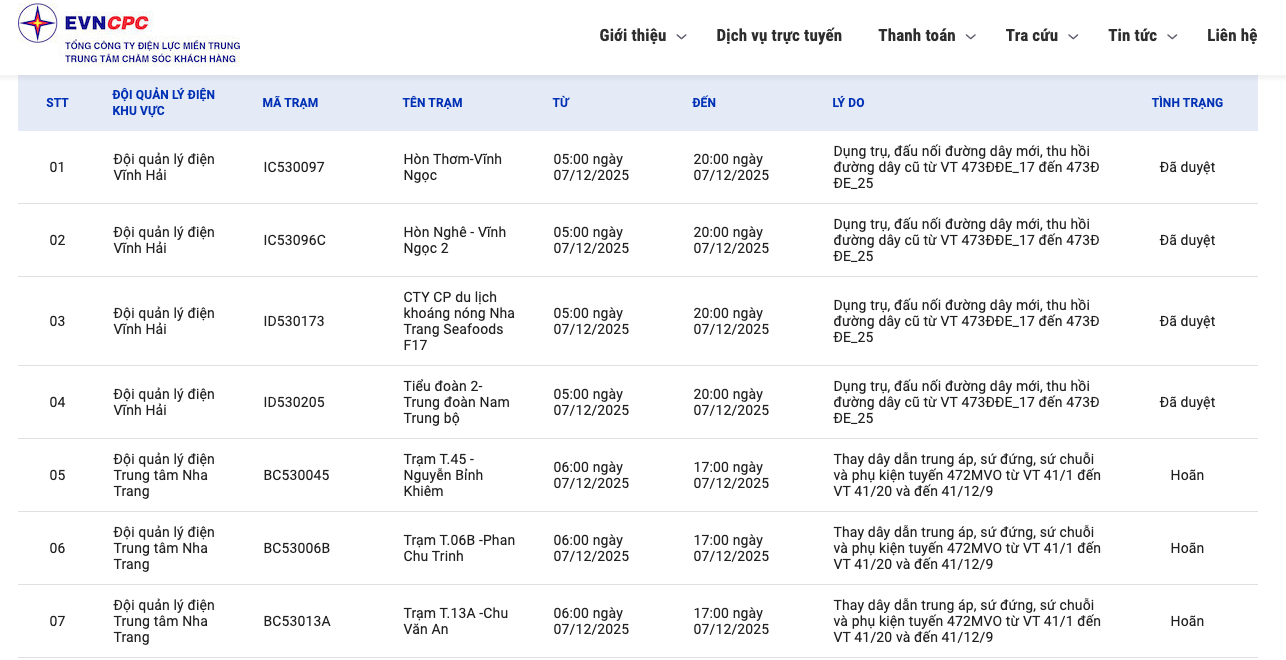This screenshot has height=660, width=1286.
Task: Open the Thanh toán dropdown chevron
Action: point(970,37)
